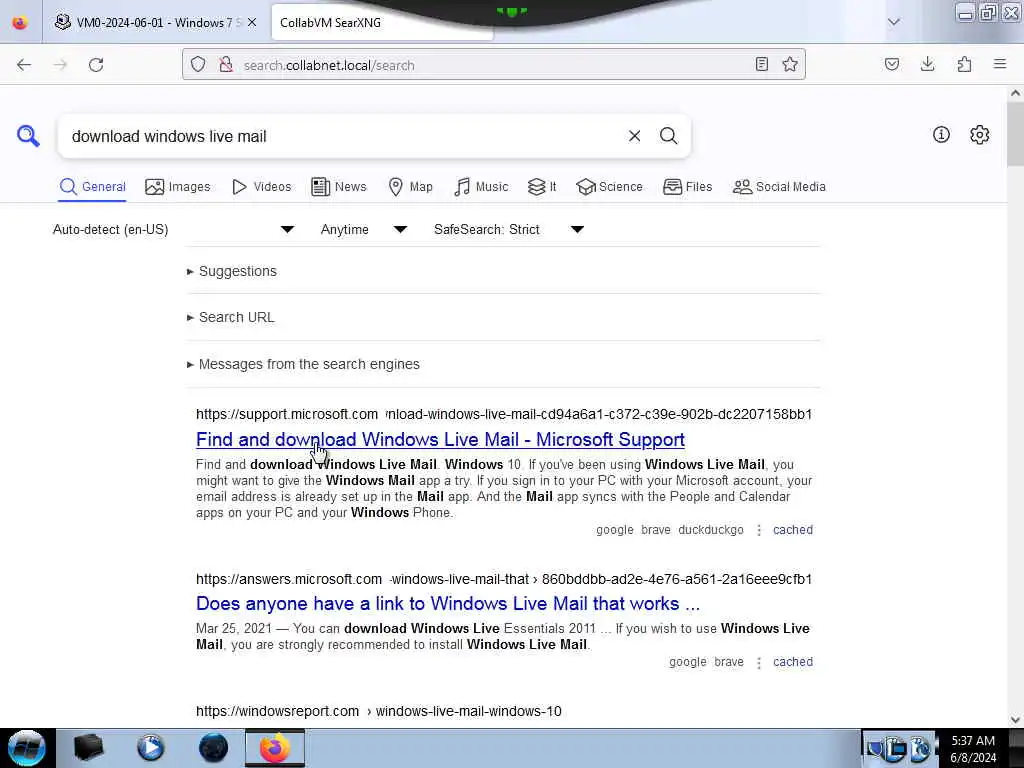Image resolution: width=1024 pixels, height=768 pixels.
Task: Launch Windows Media Player from taskbar
Action: click(150, 748)
